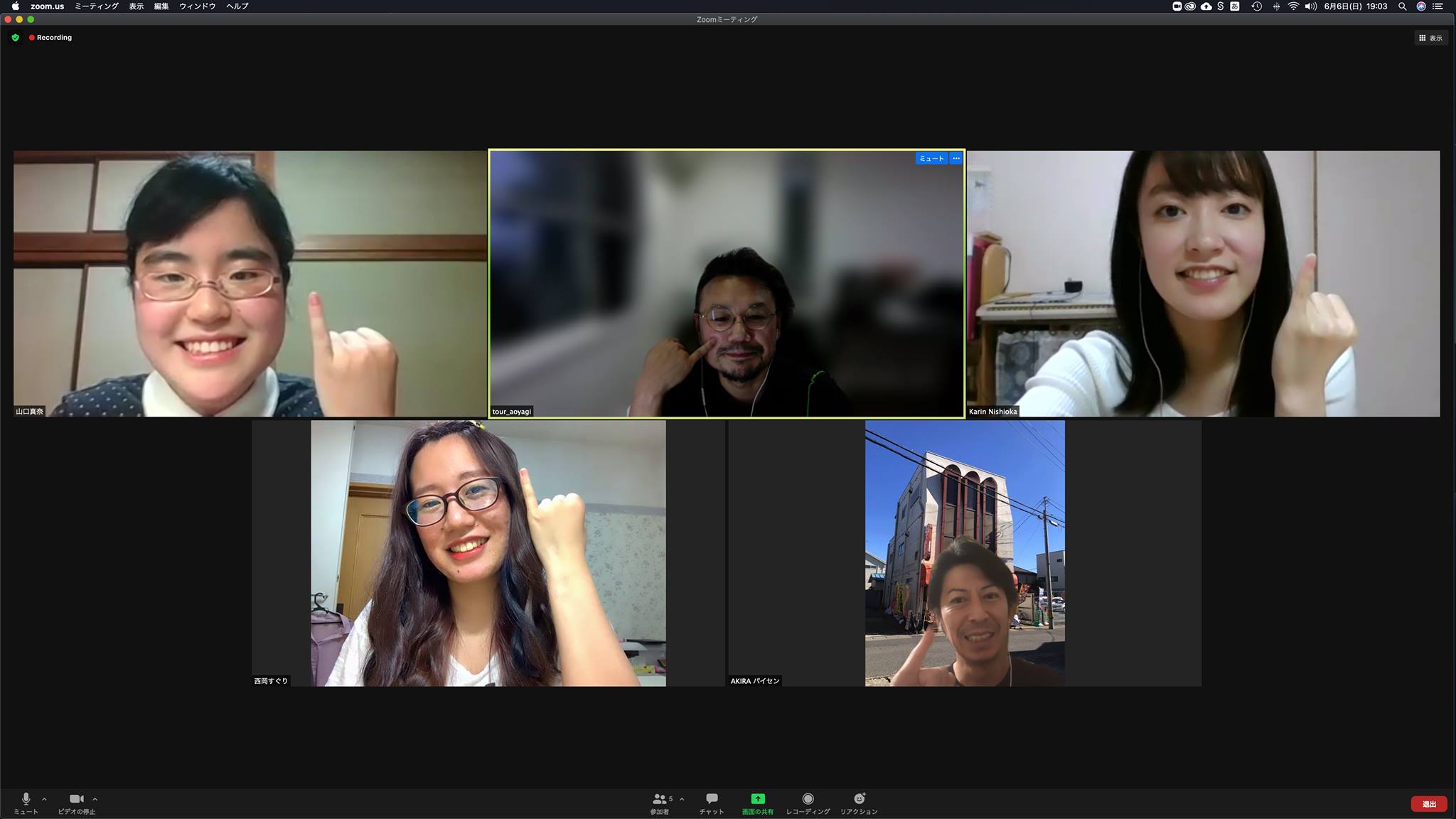1456x819 pixels.
Task: Open Spotlight search in the menu bar
Action: coord(1402,6)
